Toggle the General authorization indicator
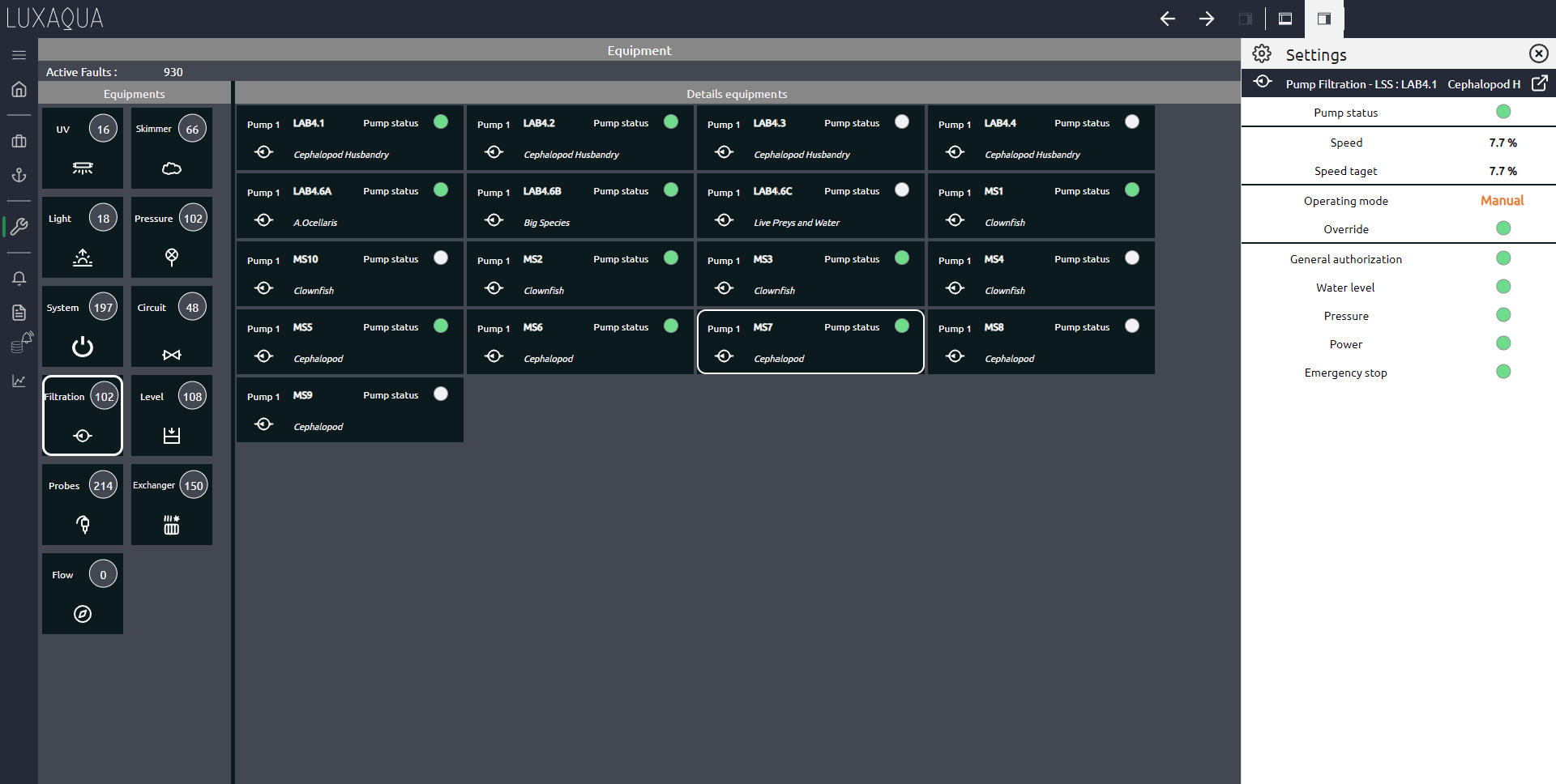The image size is (1556, 784). [x=1503, y=258]
